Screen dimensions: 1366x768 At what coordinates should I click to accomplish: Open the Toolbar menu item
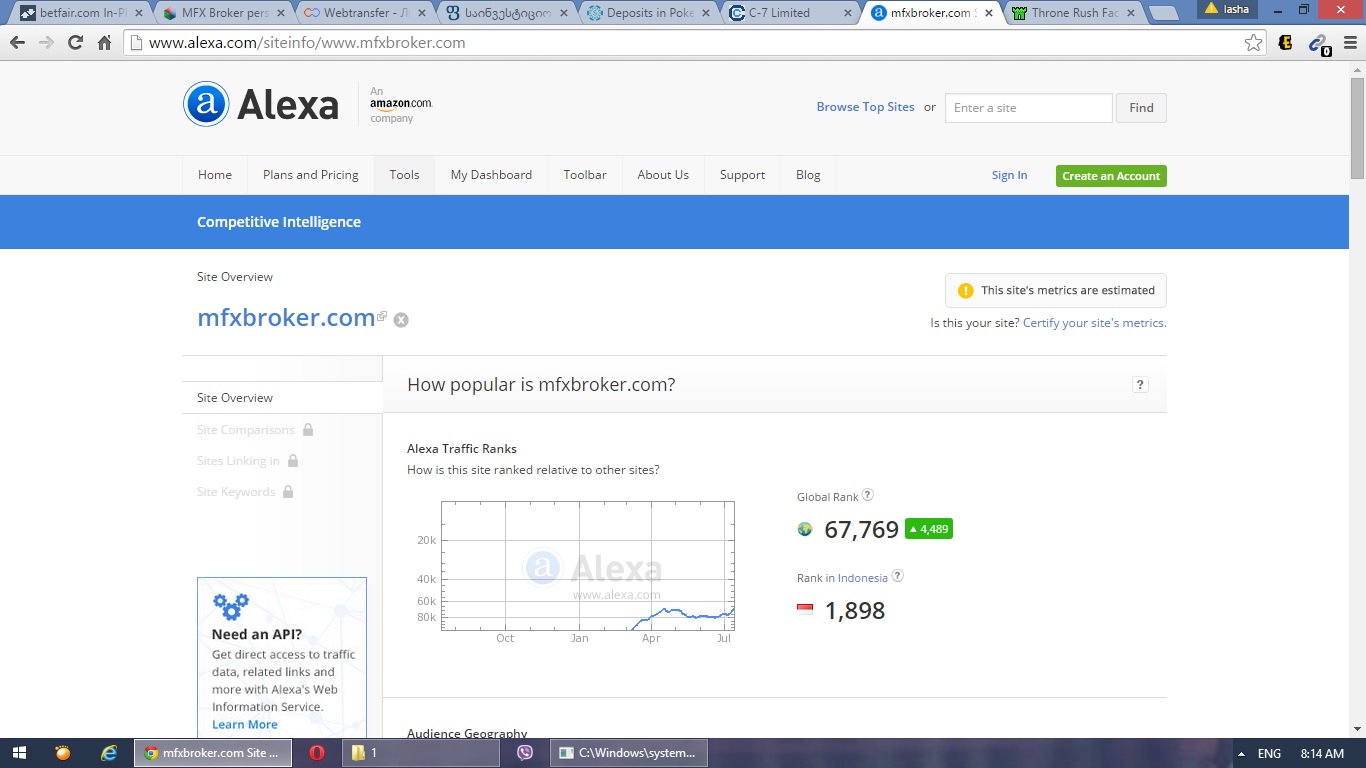pyautogui.click(x=585, y=175)
